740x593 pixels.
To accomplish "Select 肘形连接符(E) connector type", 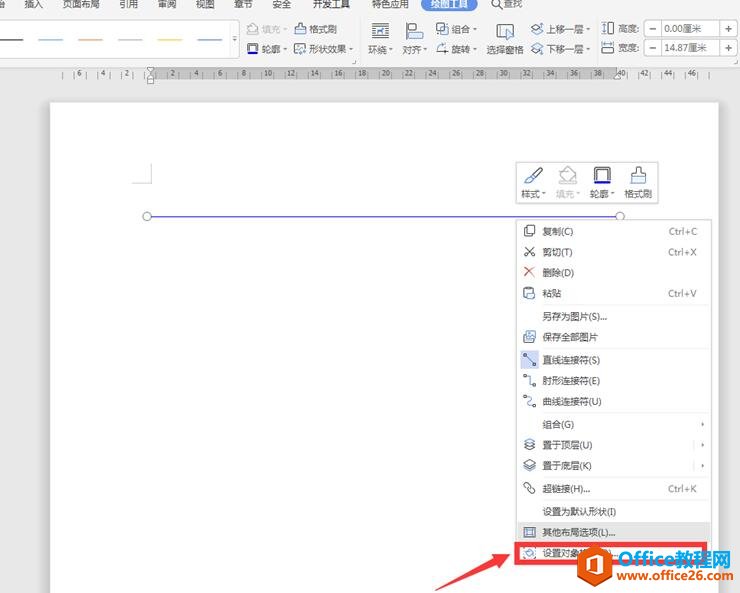I will [x=571, y=381].
